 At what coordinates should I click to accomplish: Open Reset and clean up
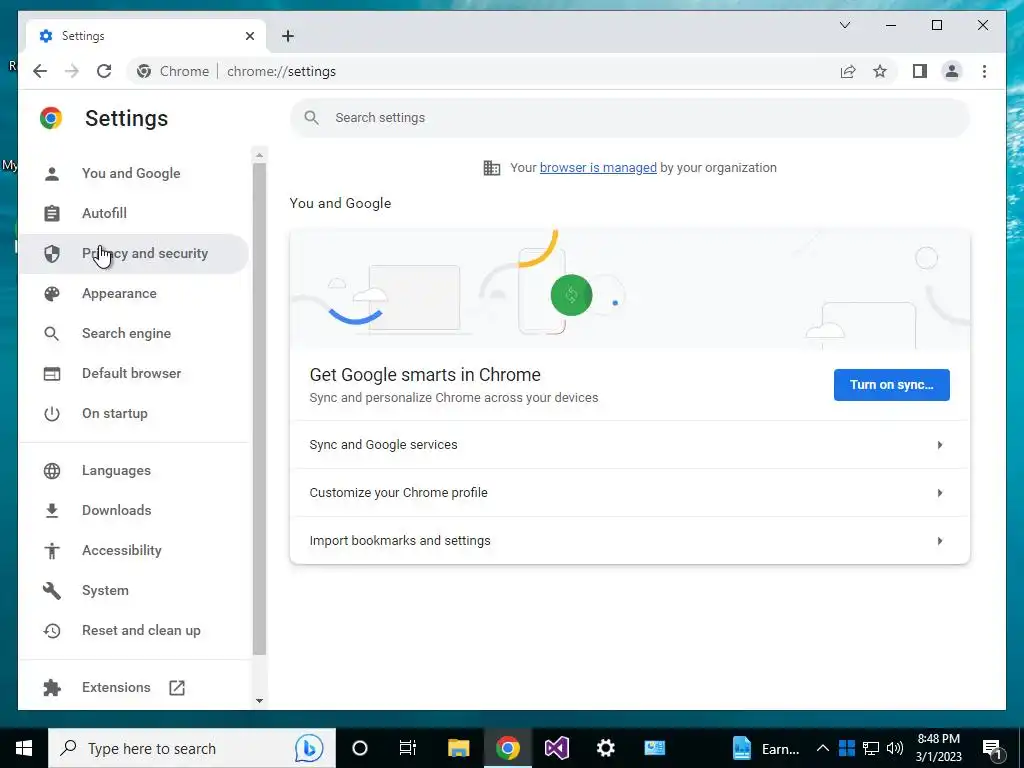[x=134, y=631]
